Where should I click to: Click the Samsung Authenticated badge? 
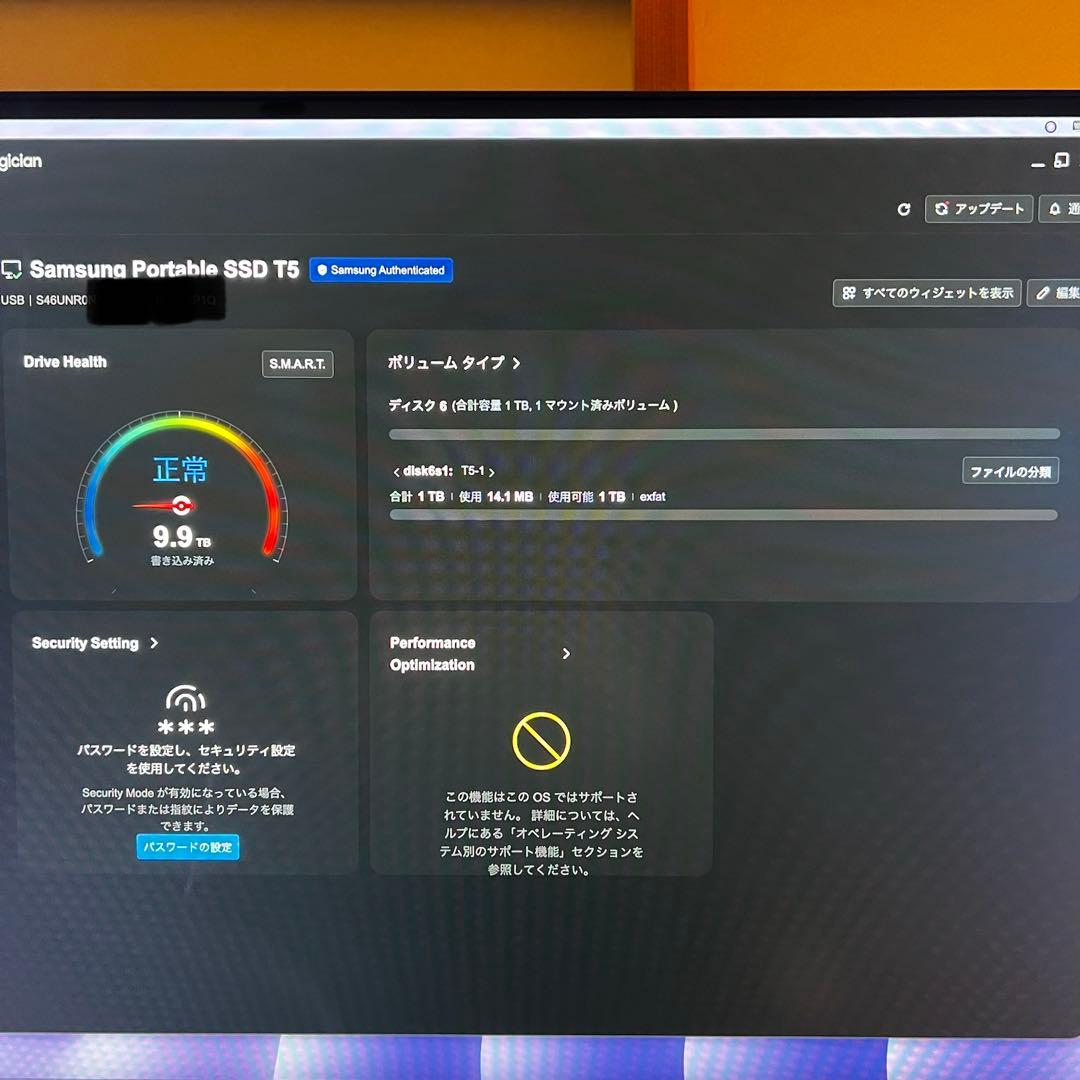pos(381,270)
